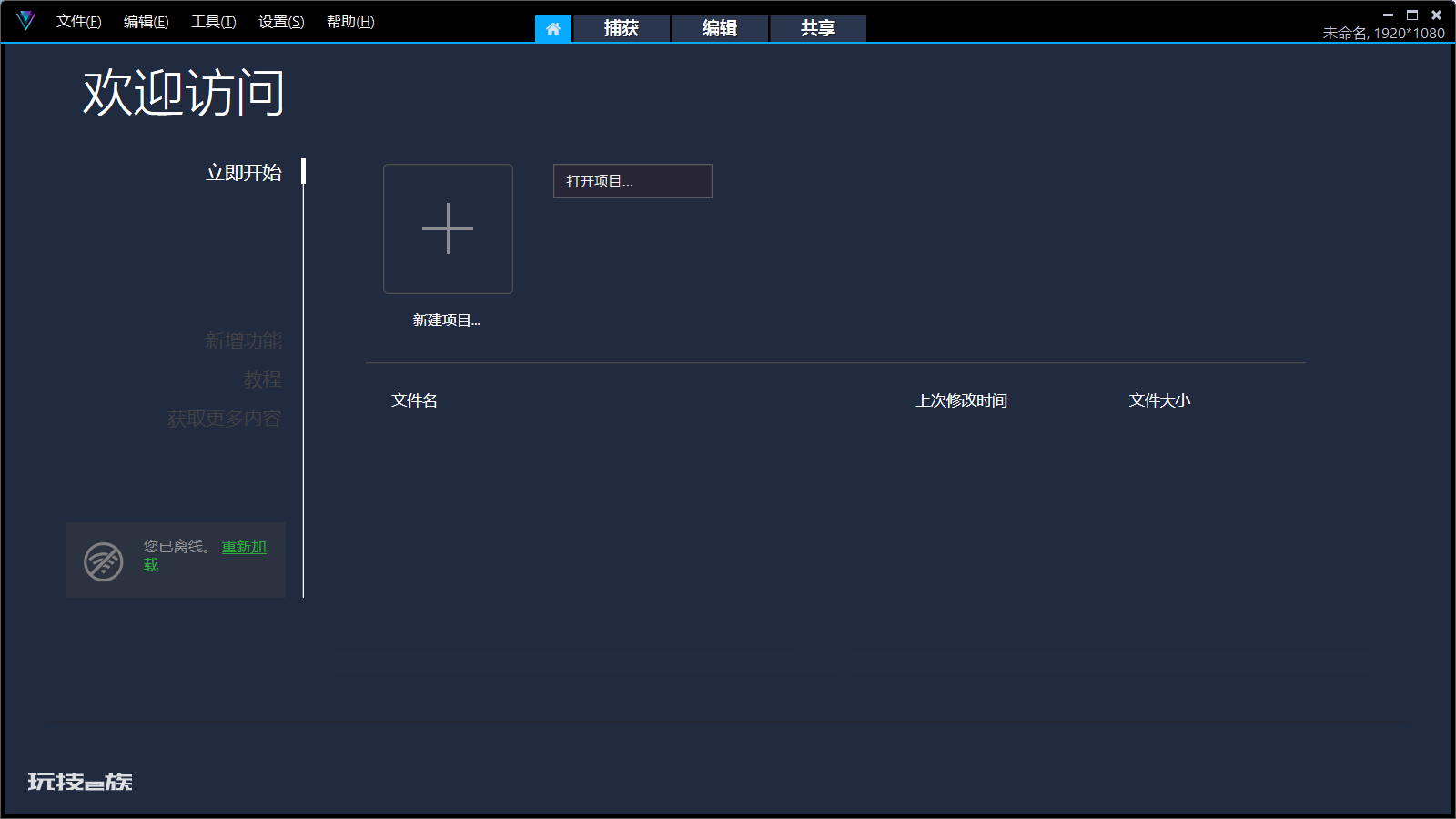Screen dimensions: 1456x819
Task: Switch to the 编辑 workspace tab
Action: [720, 28]
